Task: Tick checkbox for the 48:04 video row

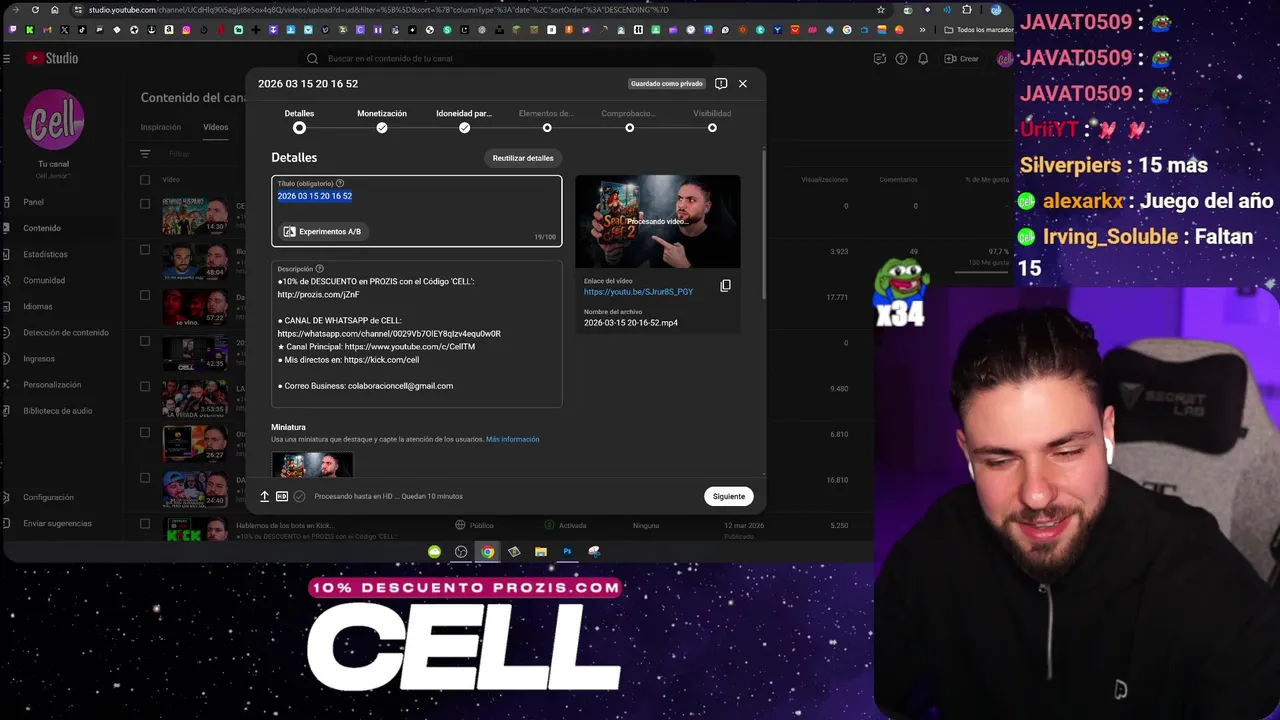Action: (x=145, y=250)
